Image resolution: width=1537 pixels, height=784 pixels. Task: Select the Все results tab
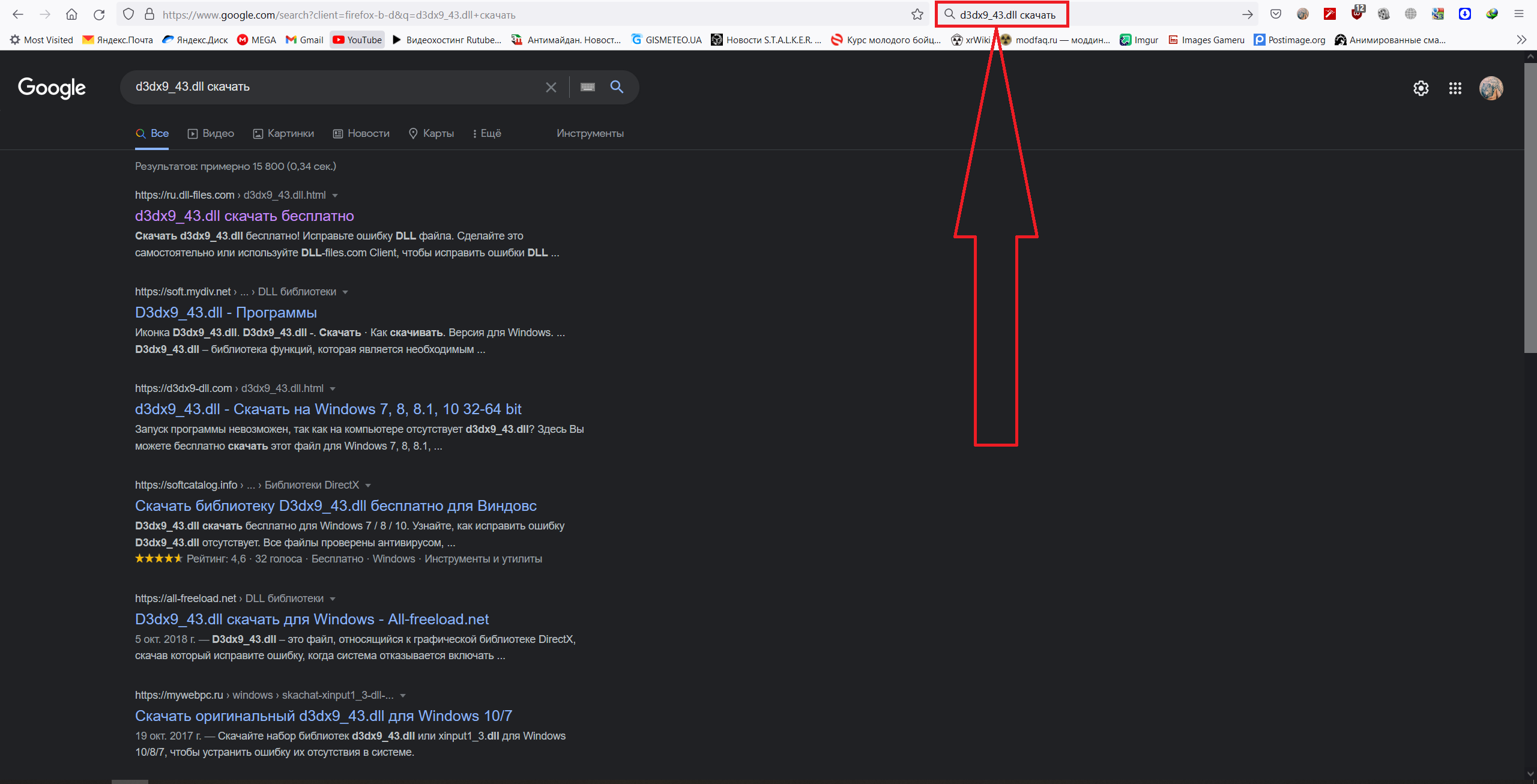point(152,133)
